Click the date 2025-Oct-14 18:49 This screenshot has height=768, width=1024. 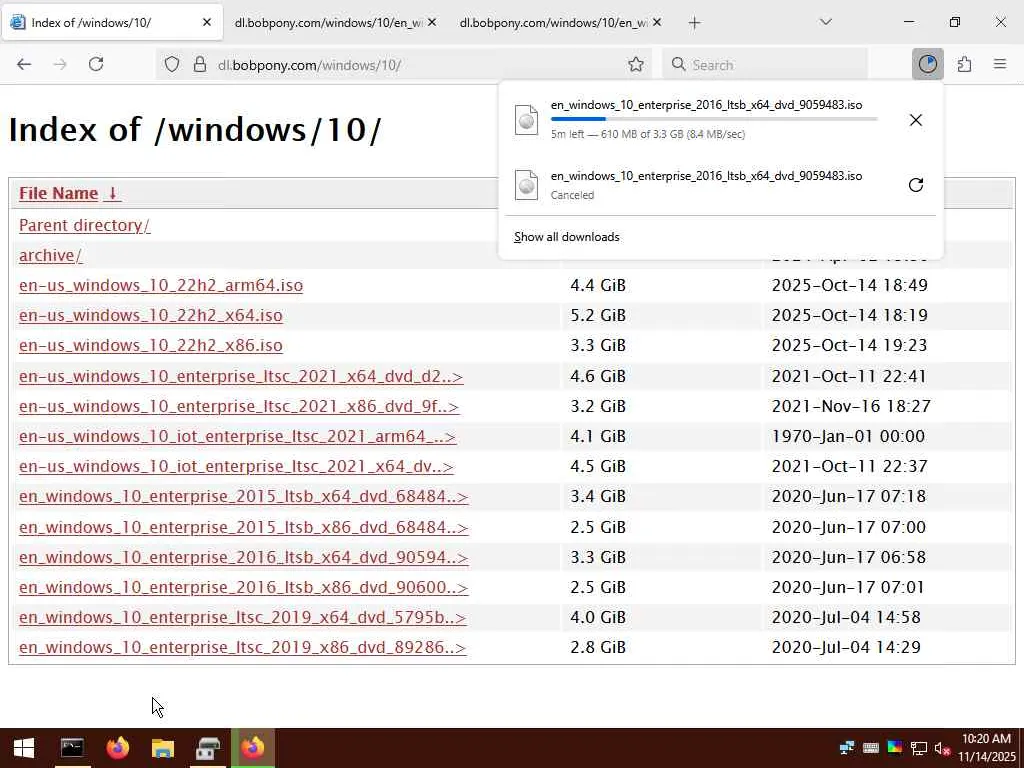tap(850, 285)
